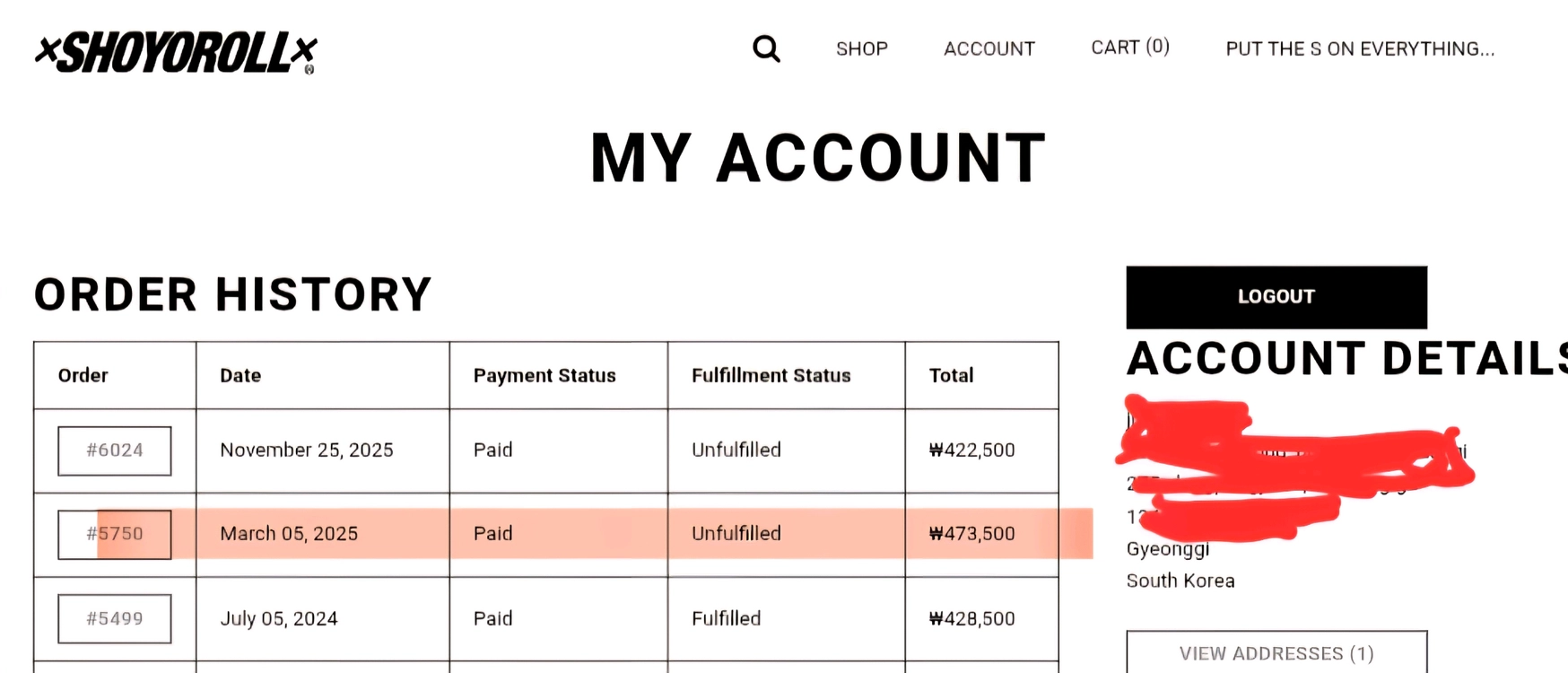Open PUT THE S ON EVERYTHING link
The image size is (1568, 673).
coord(1360,48)
